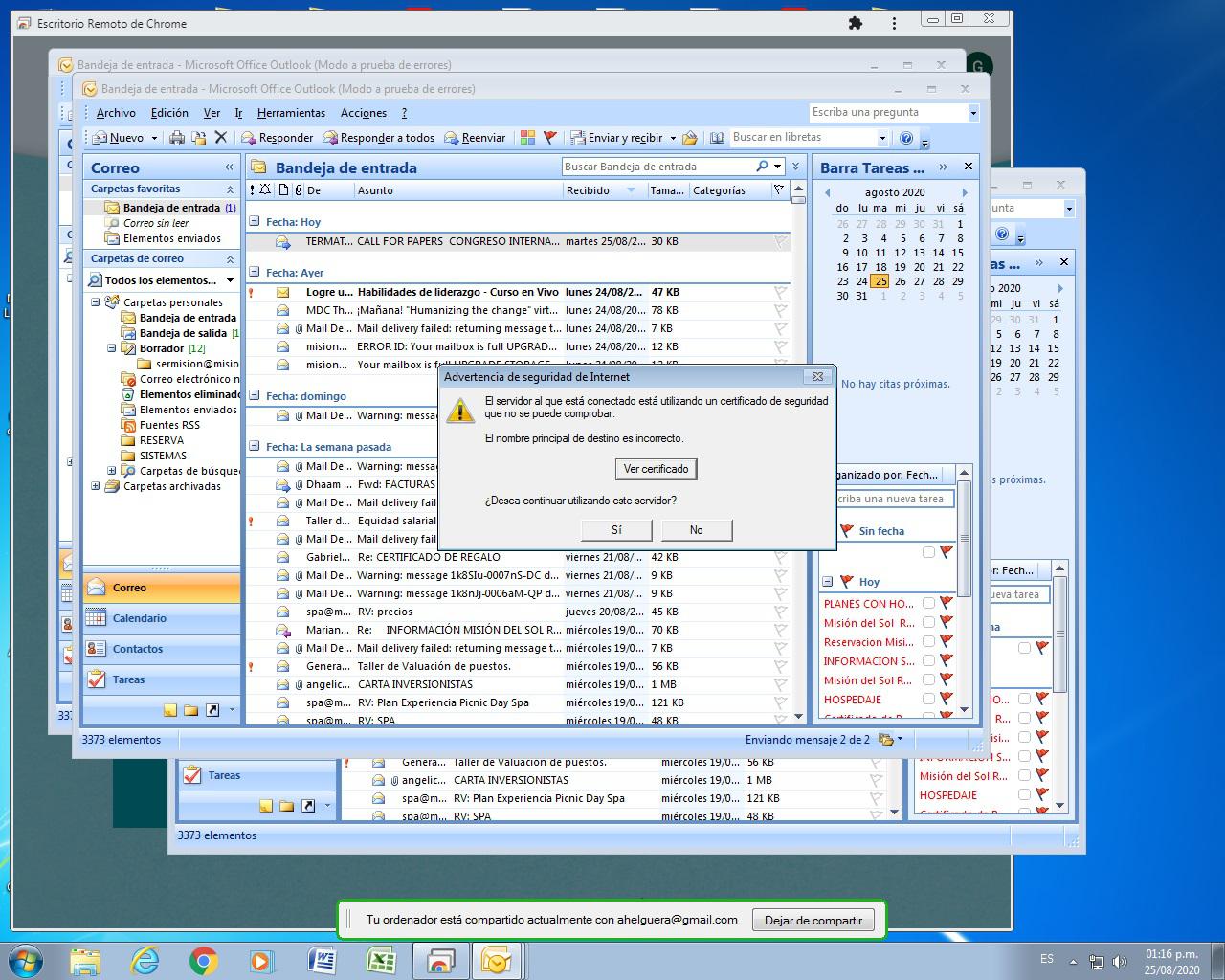Open the Acciones menu
Screen dimensions: 1225x980
[364, 113]
